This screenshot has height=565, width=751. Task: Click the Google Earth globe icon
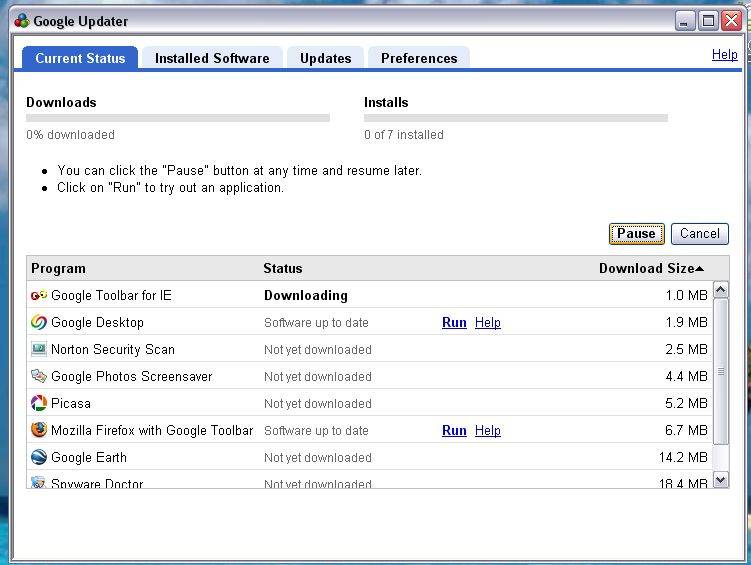click(39, 457)
